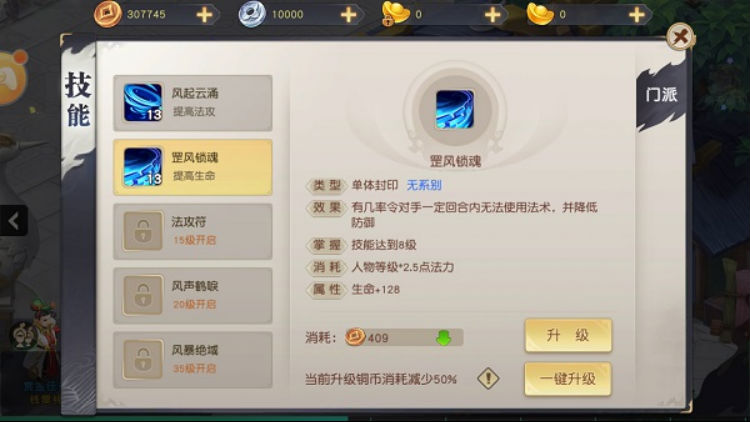The image size is (750, 422).
Task: Click the 一键升级 button
Action: point(568,379)
